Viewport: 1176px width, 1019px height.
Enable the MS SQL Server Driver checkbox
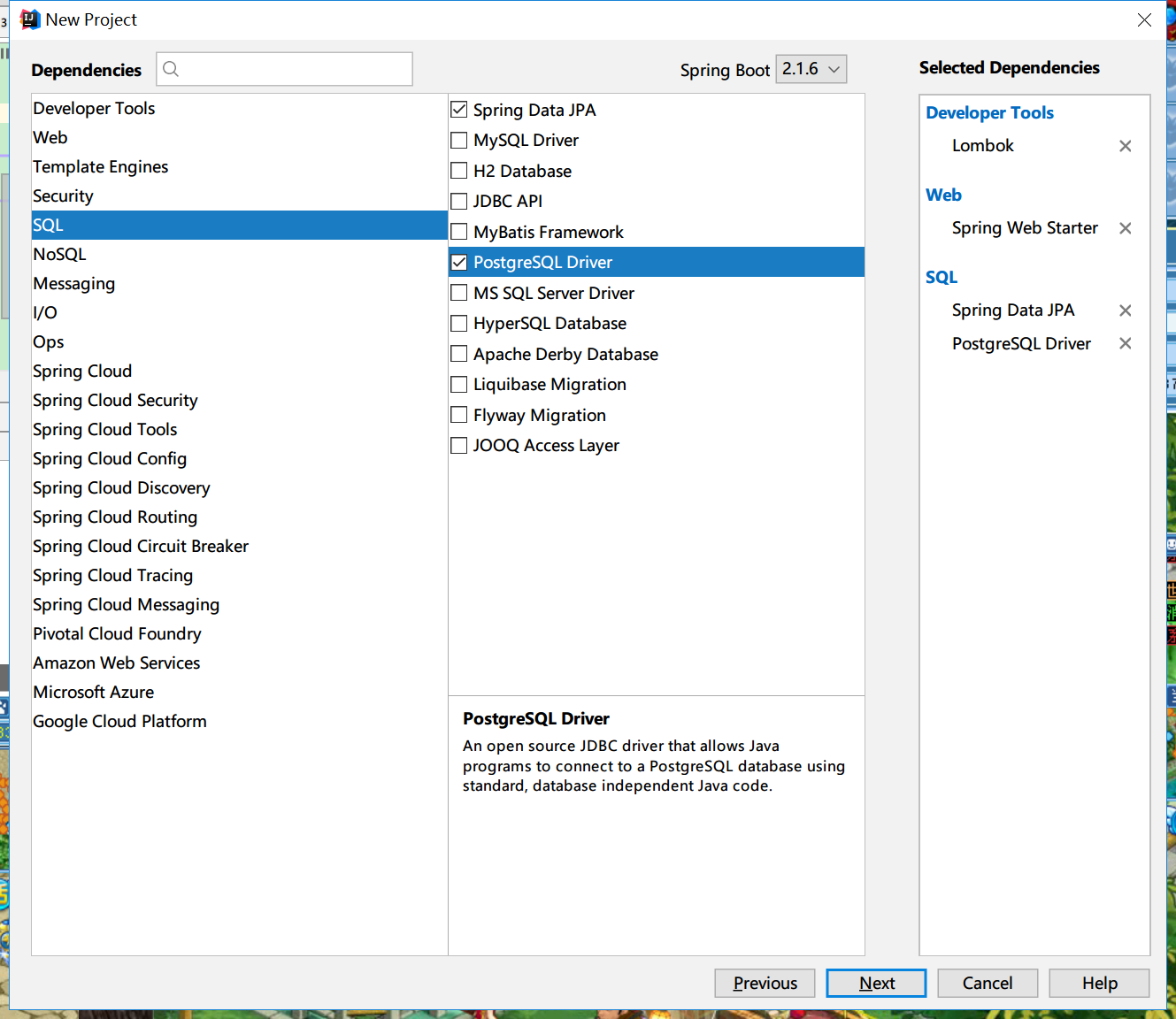[x=458, y=293]
